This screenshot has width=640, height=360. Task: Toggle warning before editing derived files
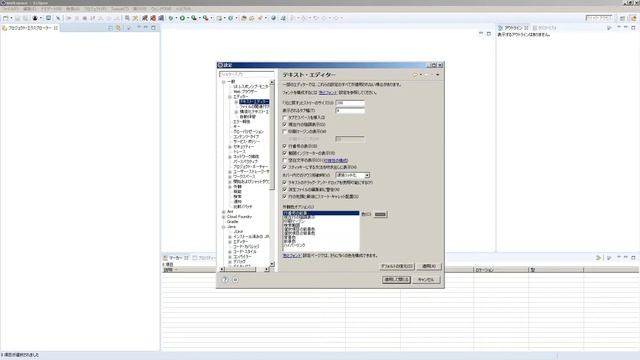point(285,189)
